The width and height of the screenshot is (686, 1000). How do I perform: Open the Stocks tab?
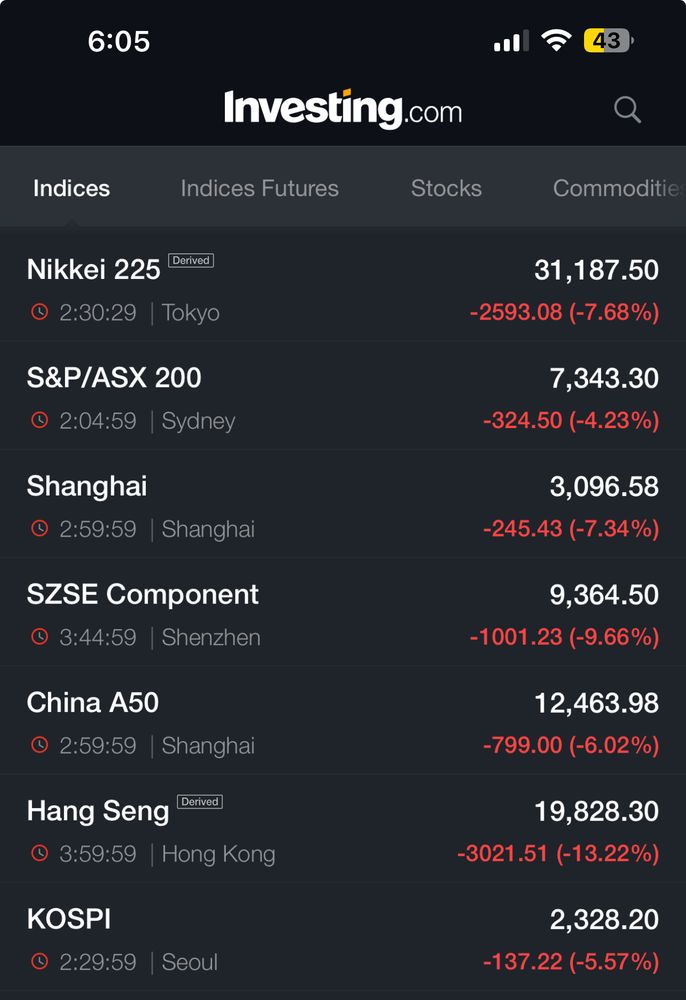pos(446,188)
